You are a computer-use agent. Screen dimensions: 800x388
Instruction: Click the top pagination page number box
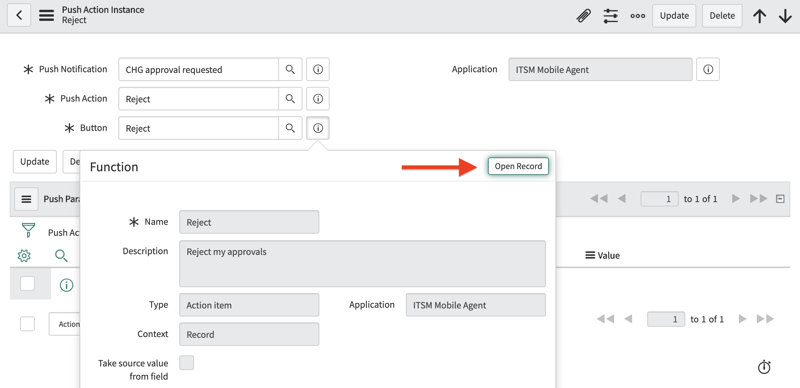(x=660, y=199)
